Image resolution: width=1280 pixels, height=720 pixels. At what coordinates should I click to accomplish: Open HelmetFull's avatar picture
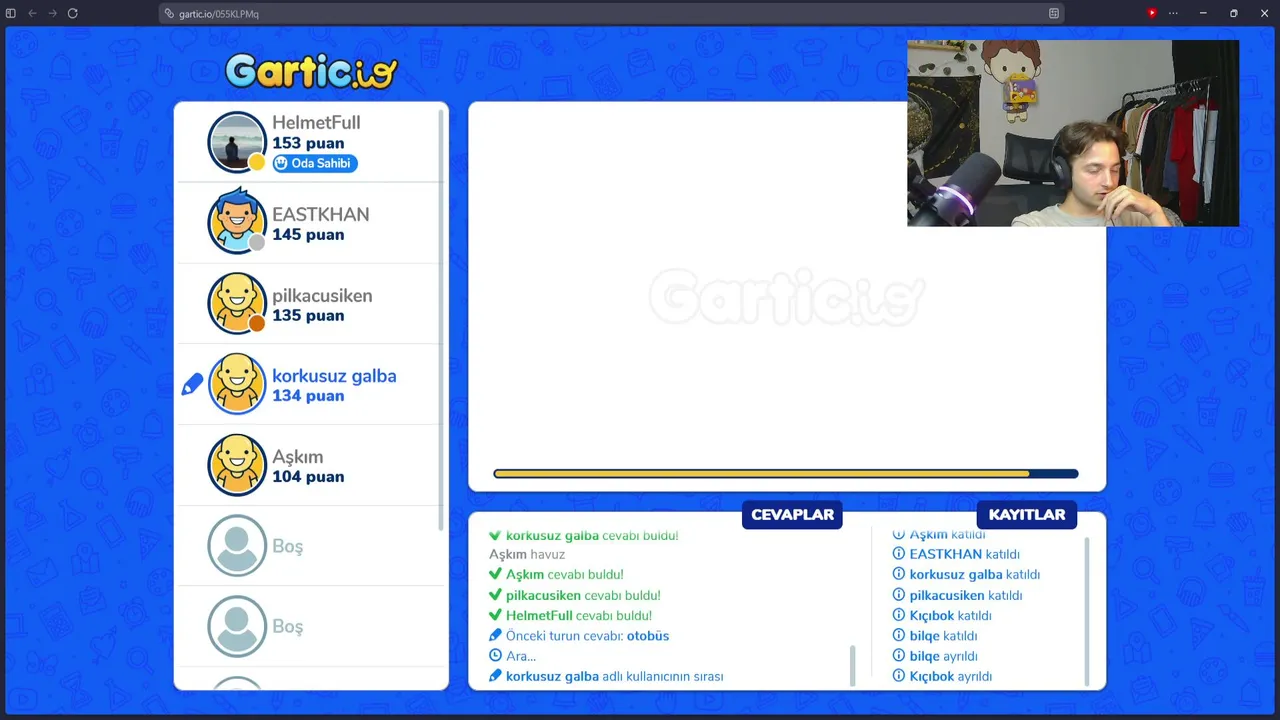click(x=237, y=142)
